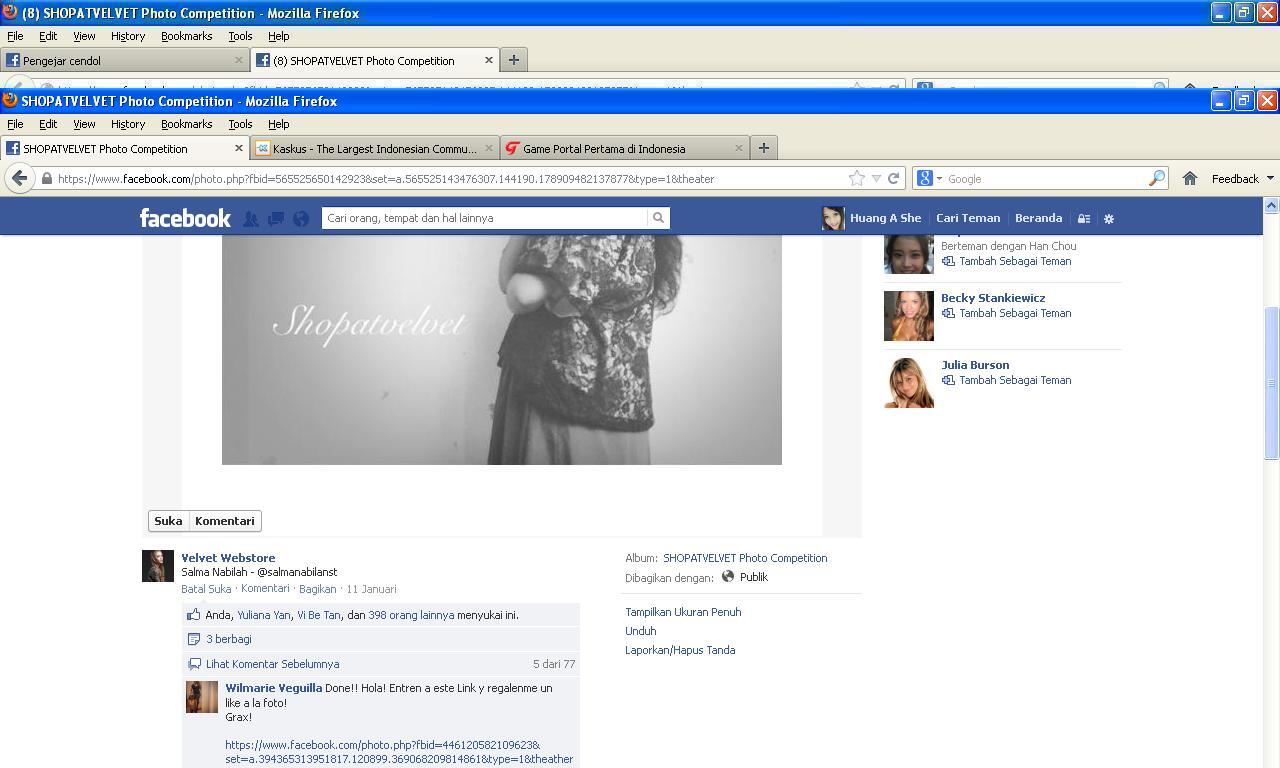
Task: Go to the browser Home icon
Action: pyautogui.click(x=1189, y=178)
